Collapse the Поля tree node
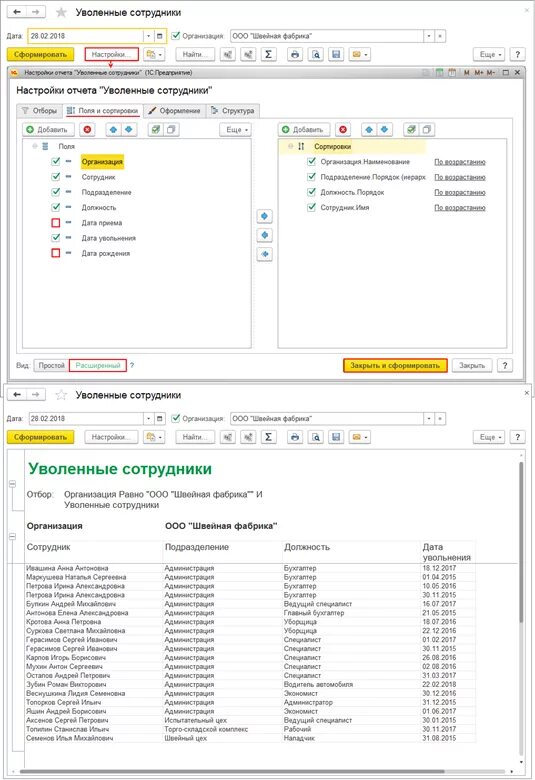The height and width of the screenshot is (780, 535). click(35, 146)
